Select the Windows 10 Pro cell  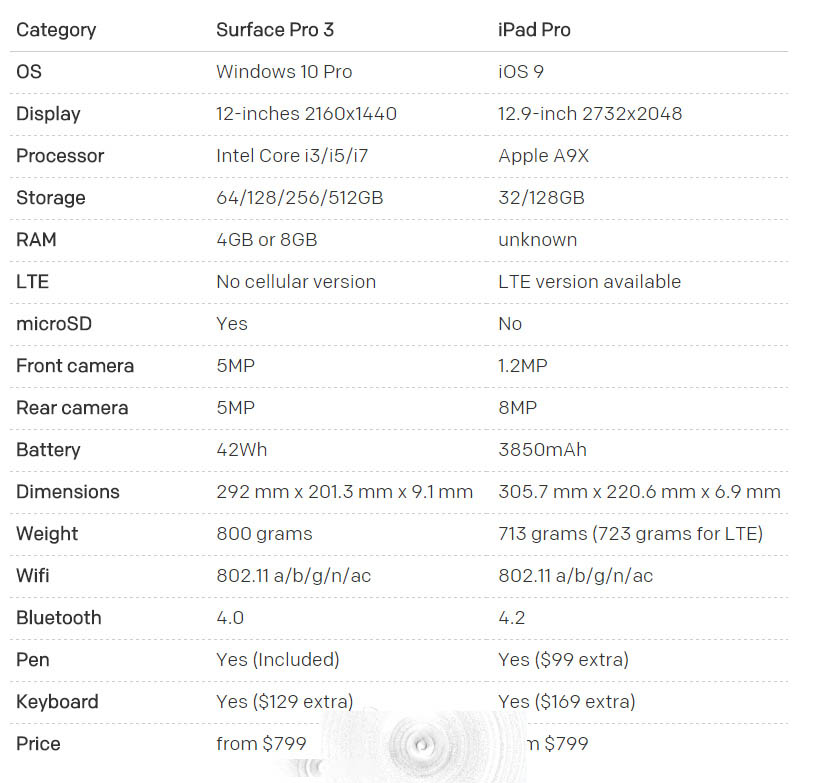pos(284,72)
